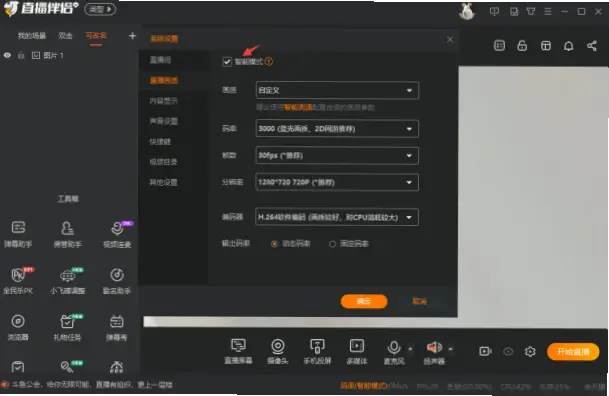Open the 编码器 dropdown showing H.264
609x396 pixels.
click(x=337, y=217)
